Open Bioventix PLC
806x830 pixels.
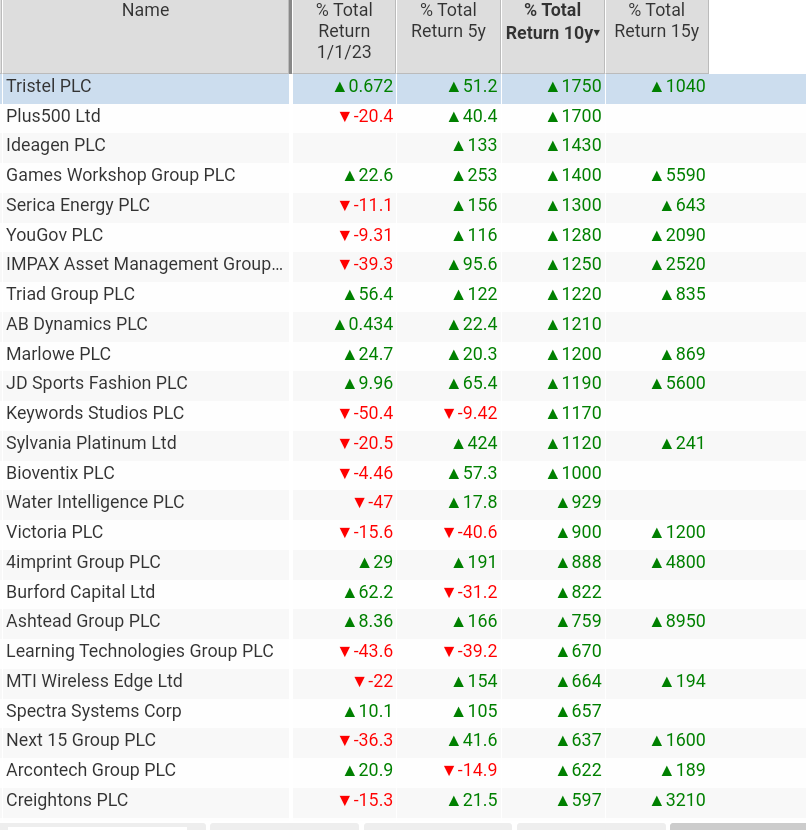60,473
